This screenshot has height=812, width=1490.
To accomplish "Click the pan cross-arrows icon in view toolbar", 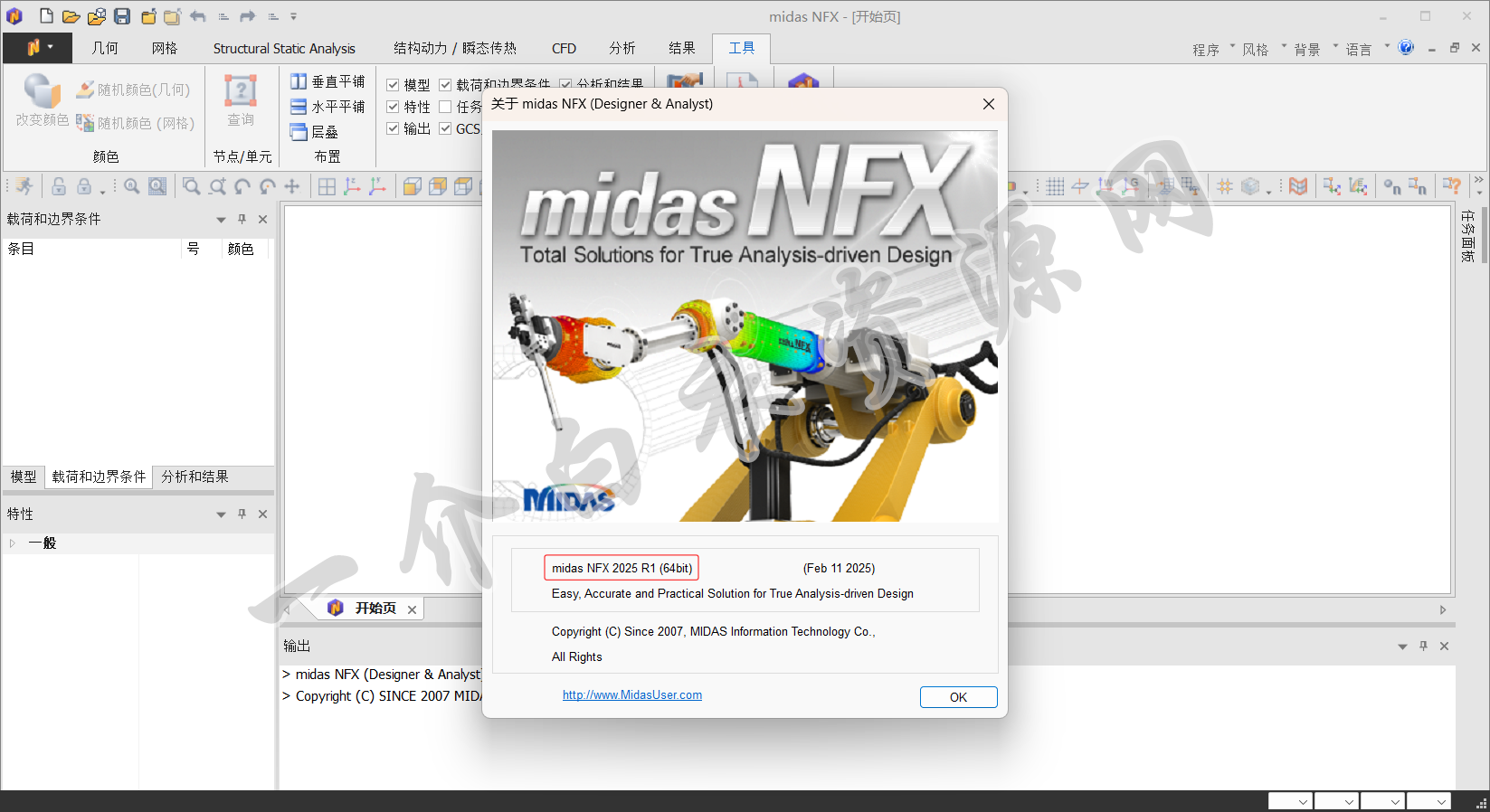I will click(292, 186).
